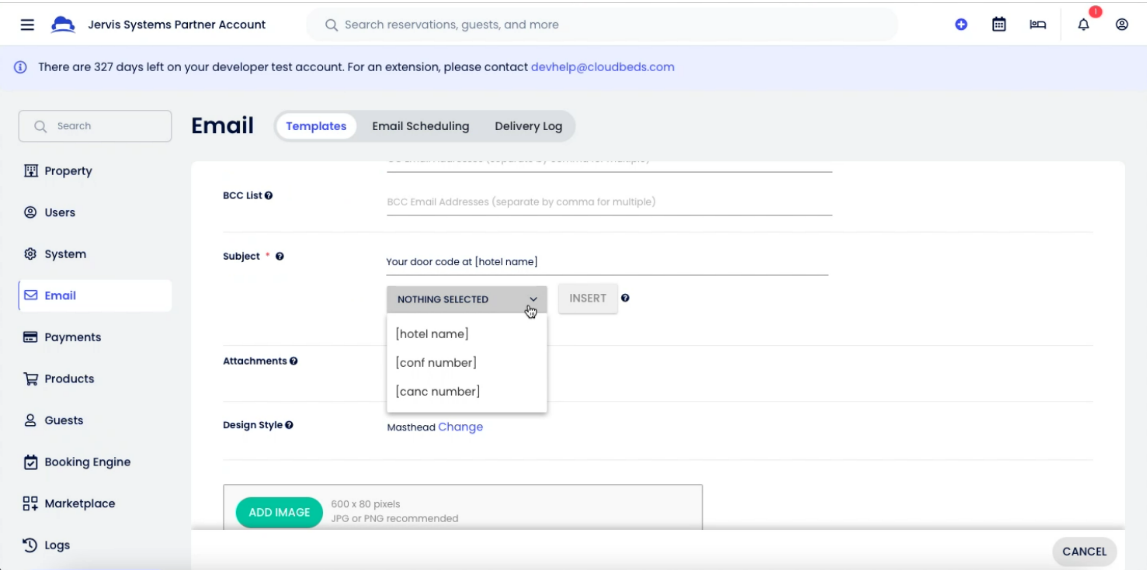Click the Payments card icon in sidebar
This screenshot has width=1147, height=570.
[30, 337]
